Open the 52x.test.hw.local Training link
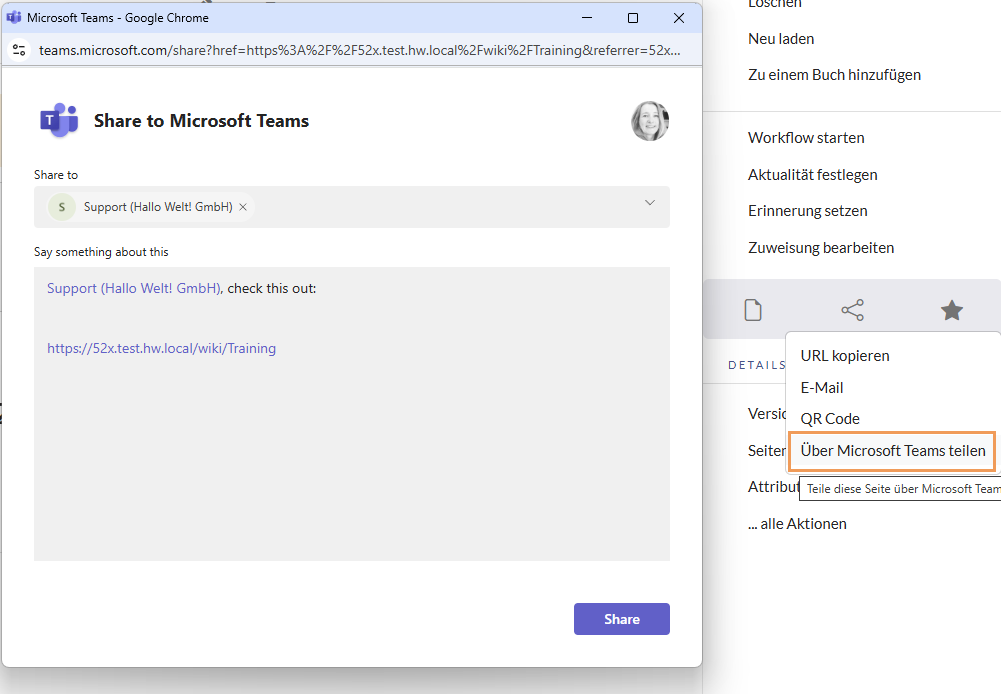The image size is (1001, 694). pyautogui.click(x=161, y=349)
